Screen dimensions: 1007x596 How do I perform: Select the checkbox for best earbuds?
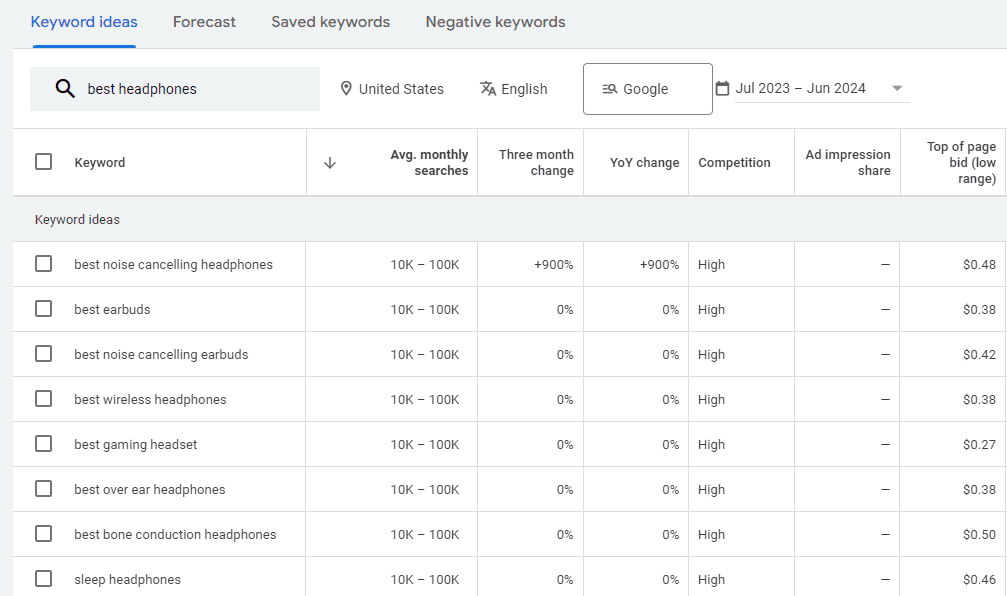click(x=43, y=309)
